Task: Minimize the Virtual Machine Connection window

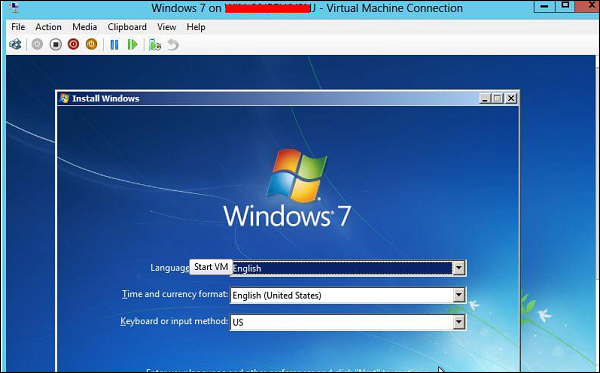Action: pyautogui.click(x=545, y=6)
